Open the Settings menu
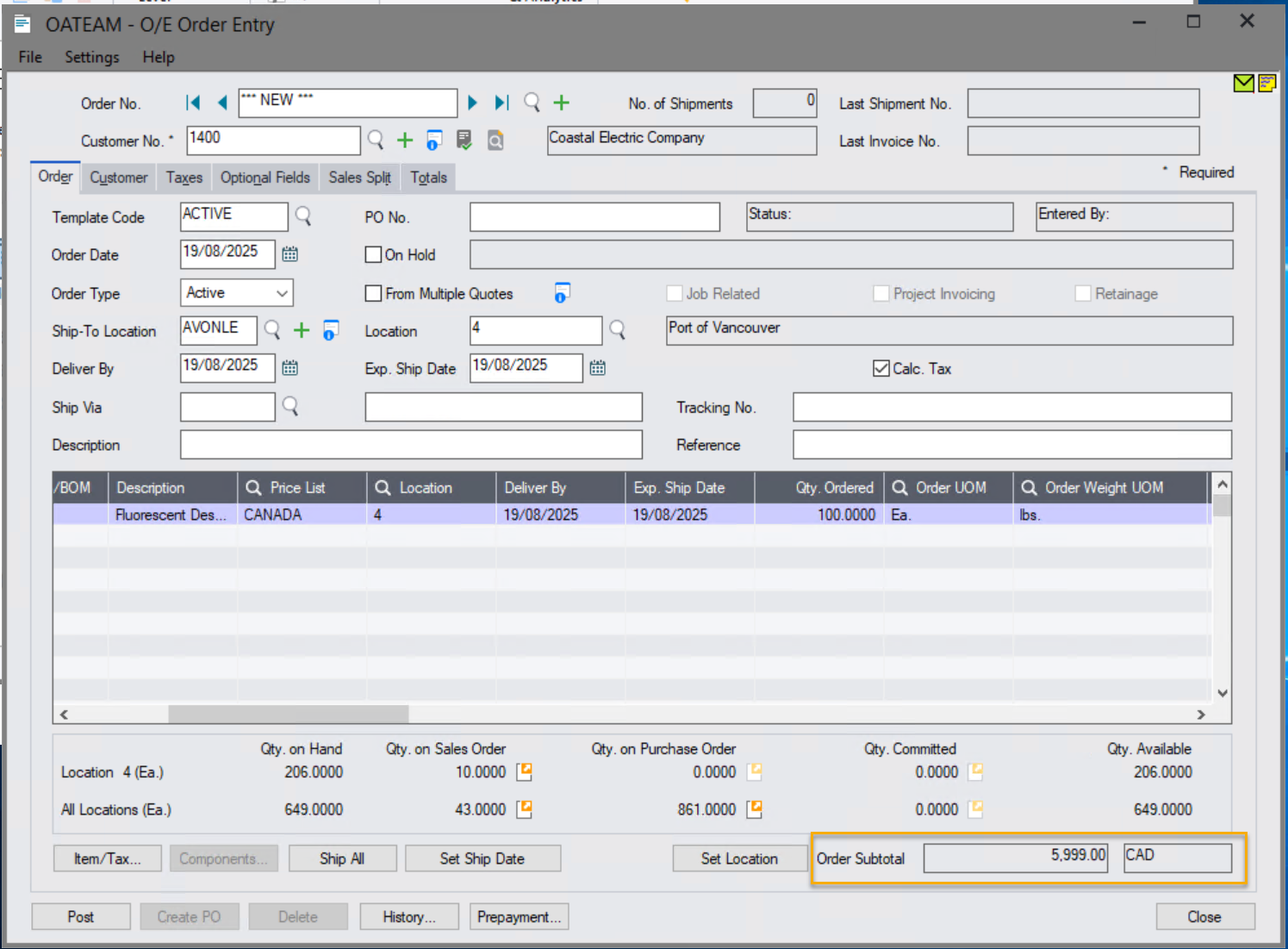Viewport: 1288px width, 949px height. point(91,57)
